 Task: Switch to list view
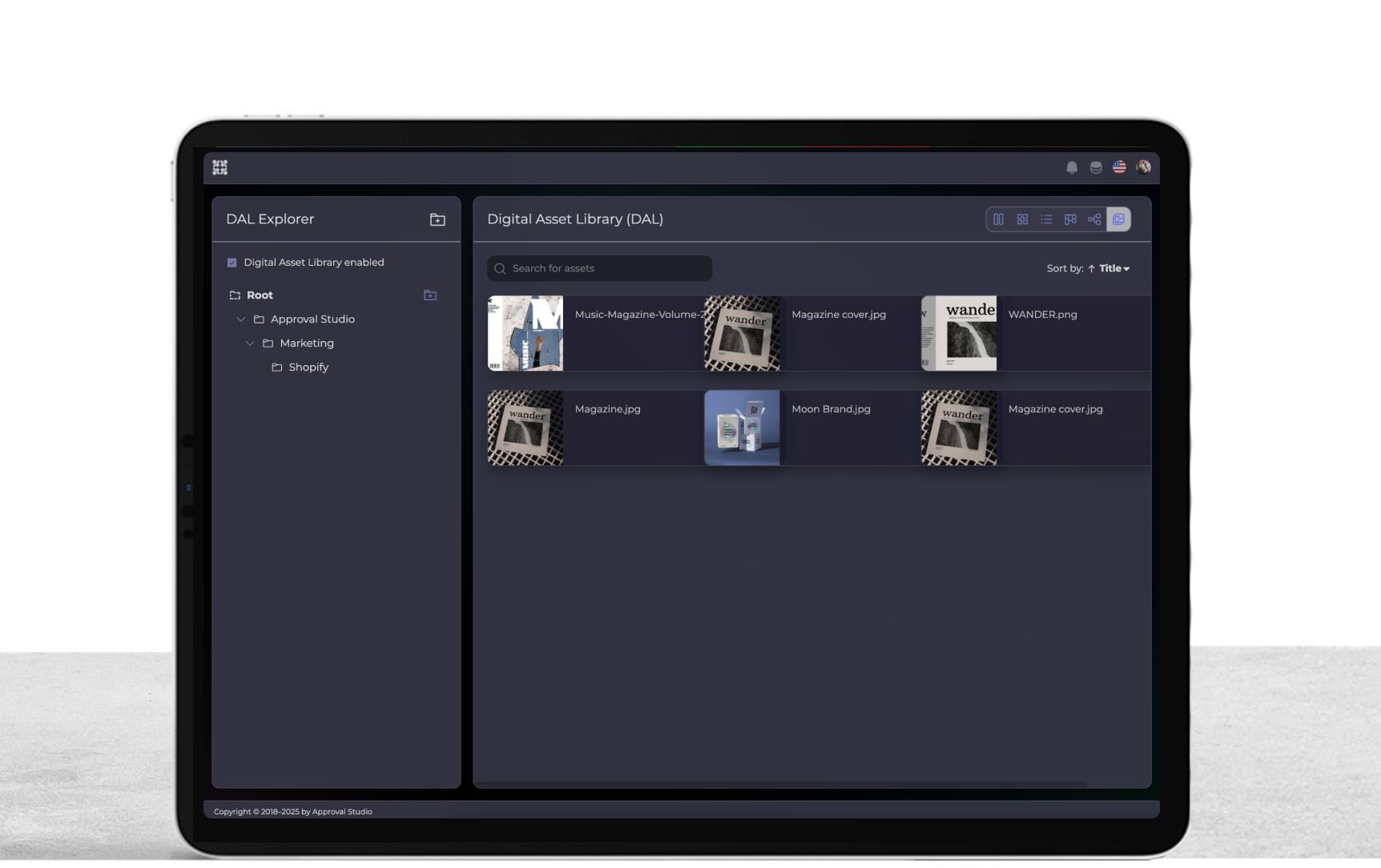[x=1046, y=219]
